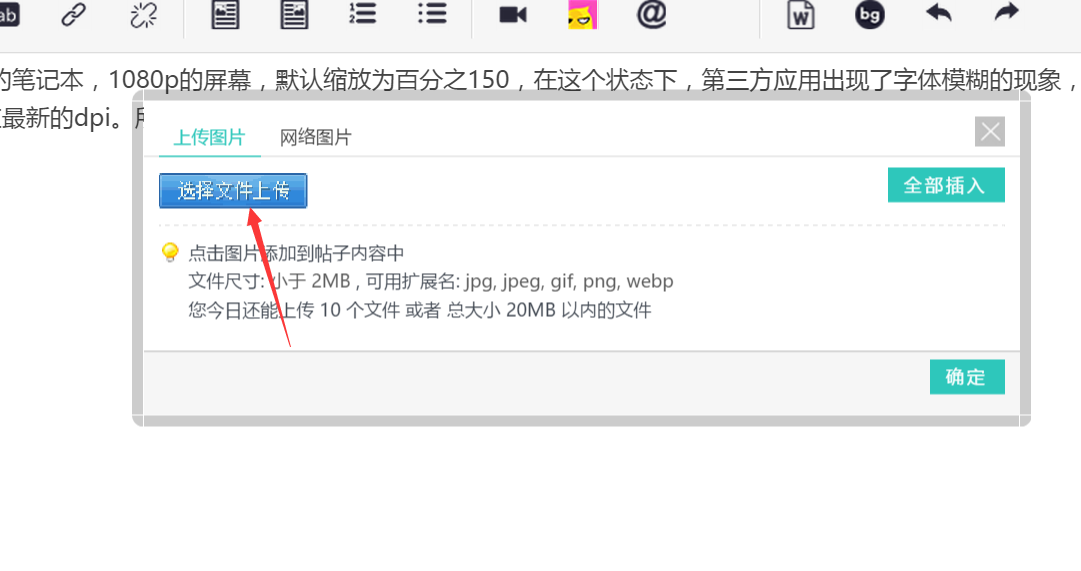
Task: Redo the last edit
Action: click(1007, 12)
